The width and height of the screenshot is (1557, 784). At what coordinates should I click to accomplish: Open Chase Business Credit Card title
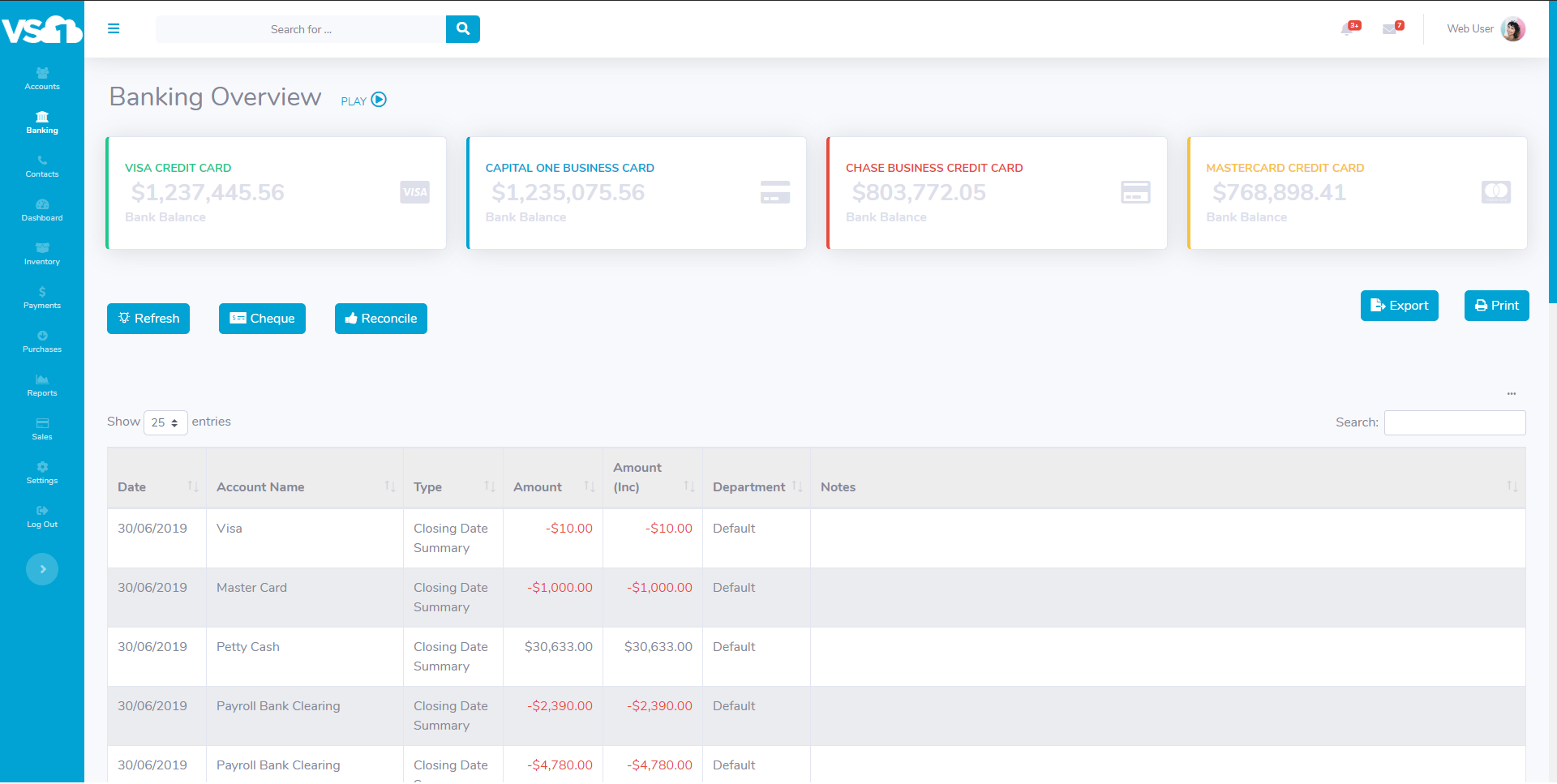[934, 168]
